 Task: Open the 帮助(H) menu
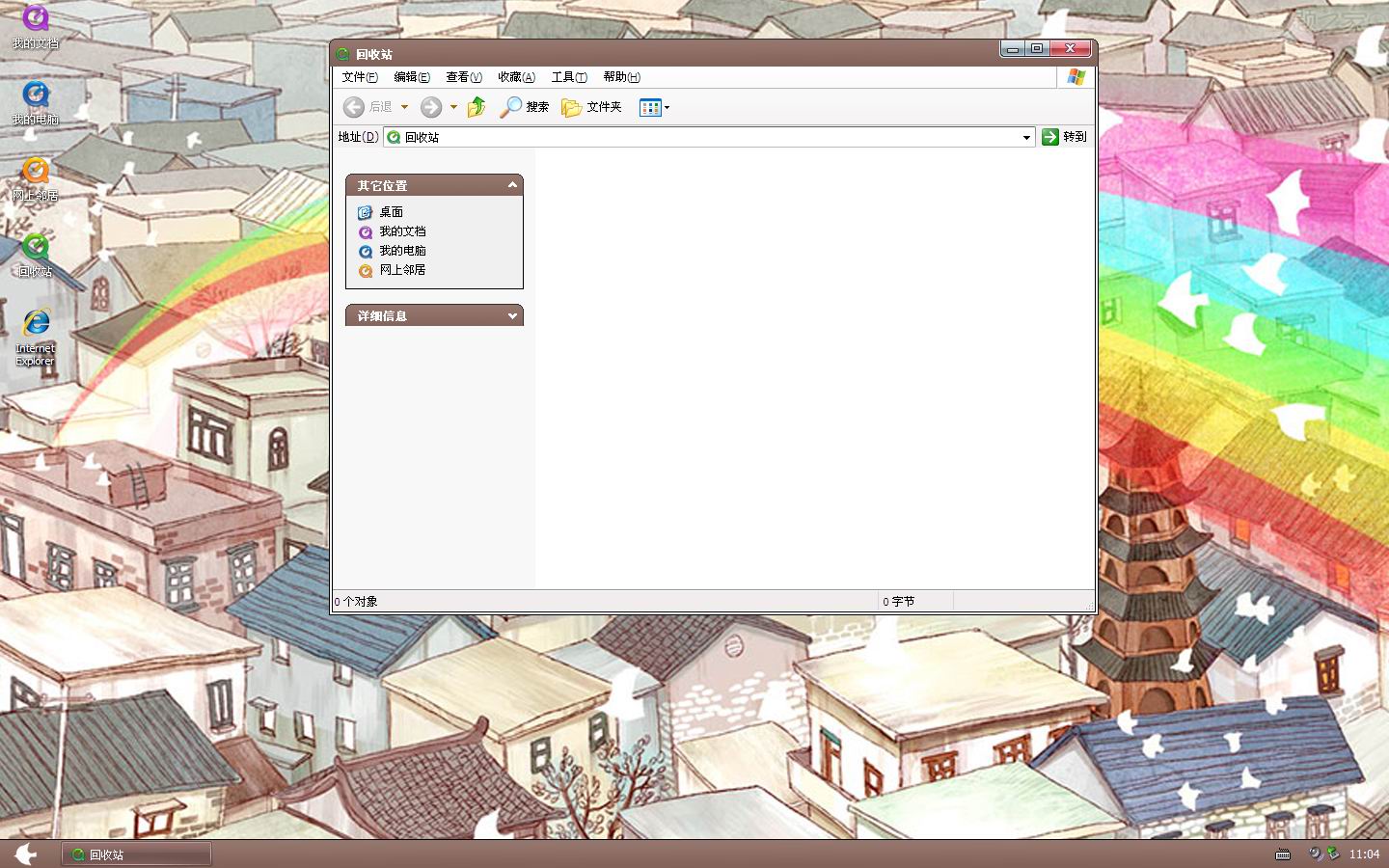point(621,77)
